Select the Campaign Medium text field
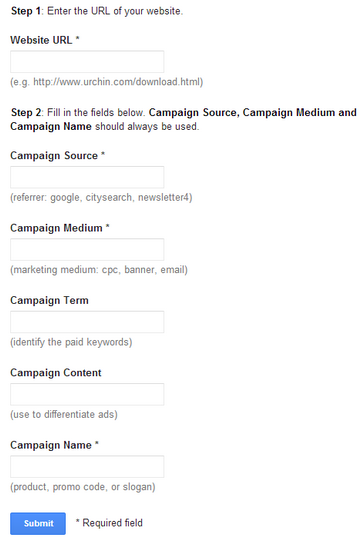The height and width of the screenshot is (541, 363). 87,249
